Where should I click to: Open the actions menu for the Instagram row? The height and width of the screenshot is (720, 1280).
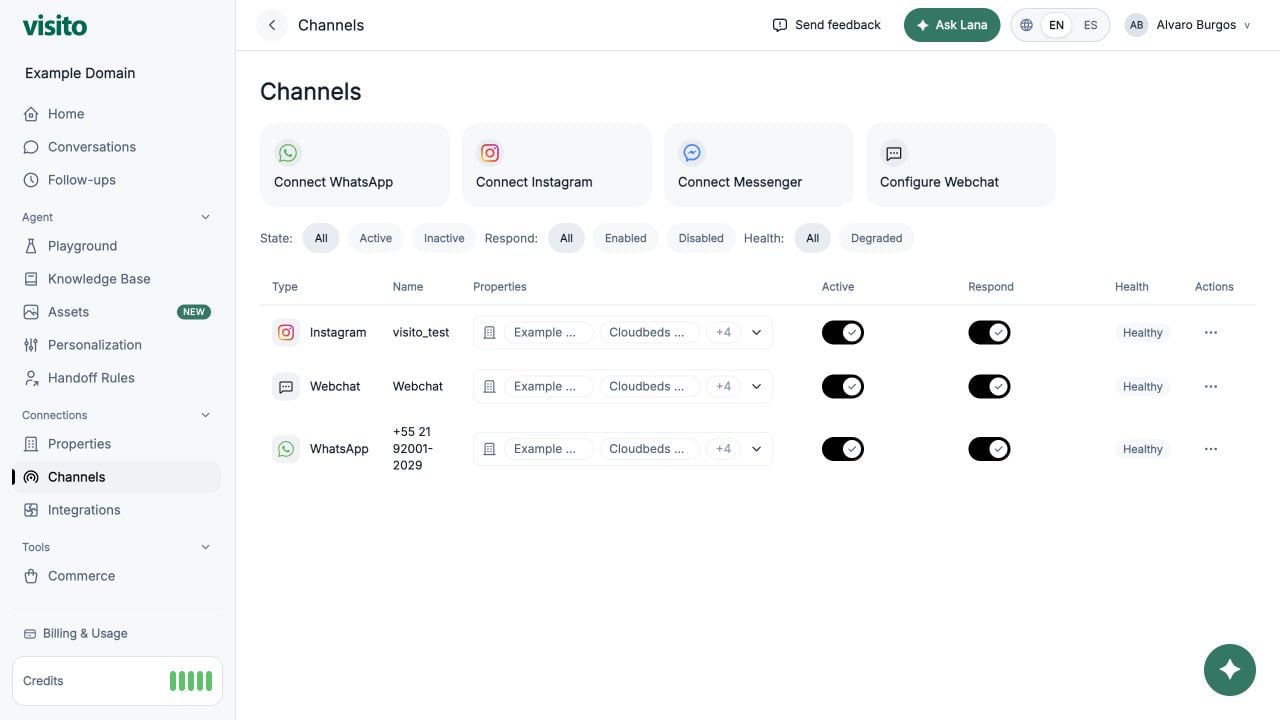pos(1211,332)
